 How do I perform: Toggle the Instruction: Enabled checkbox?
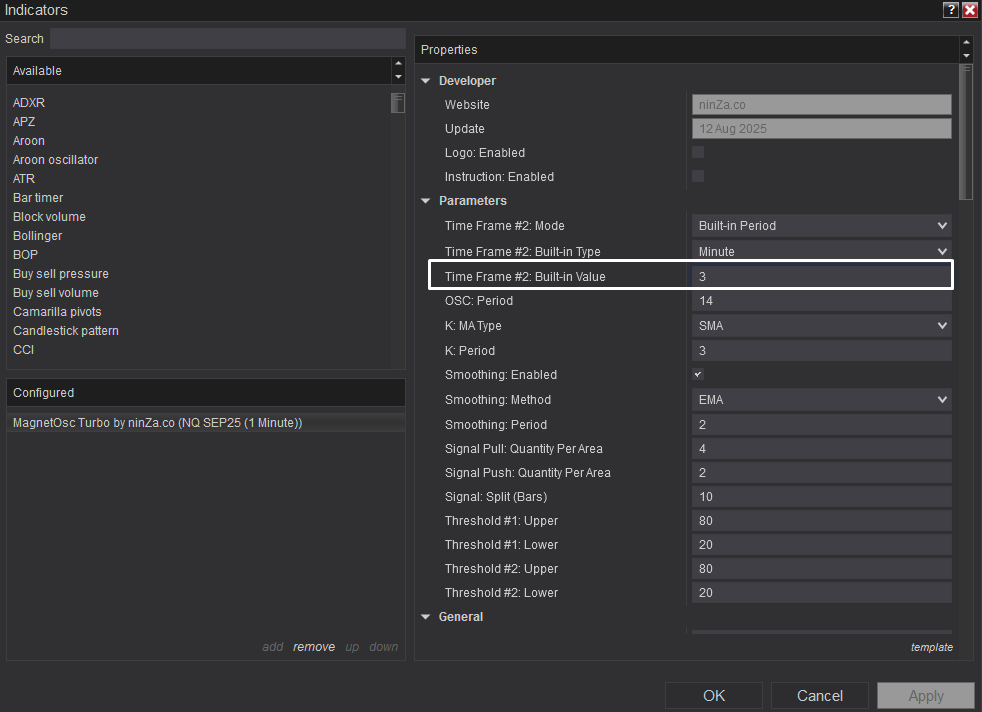(698, 176)
